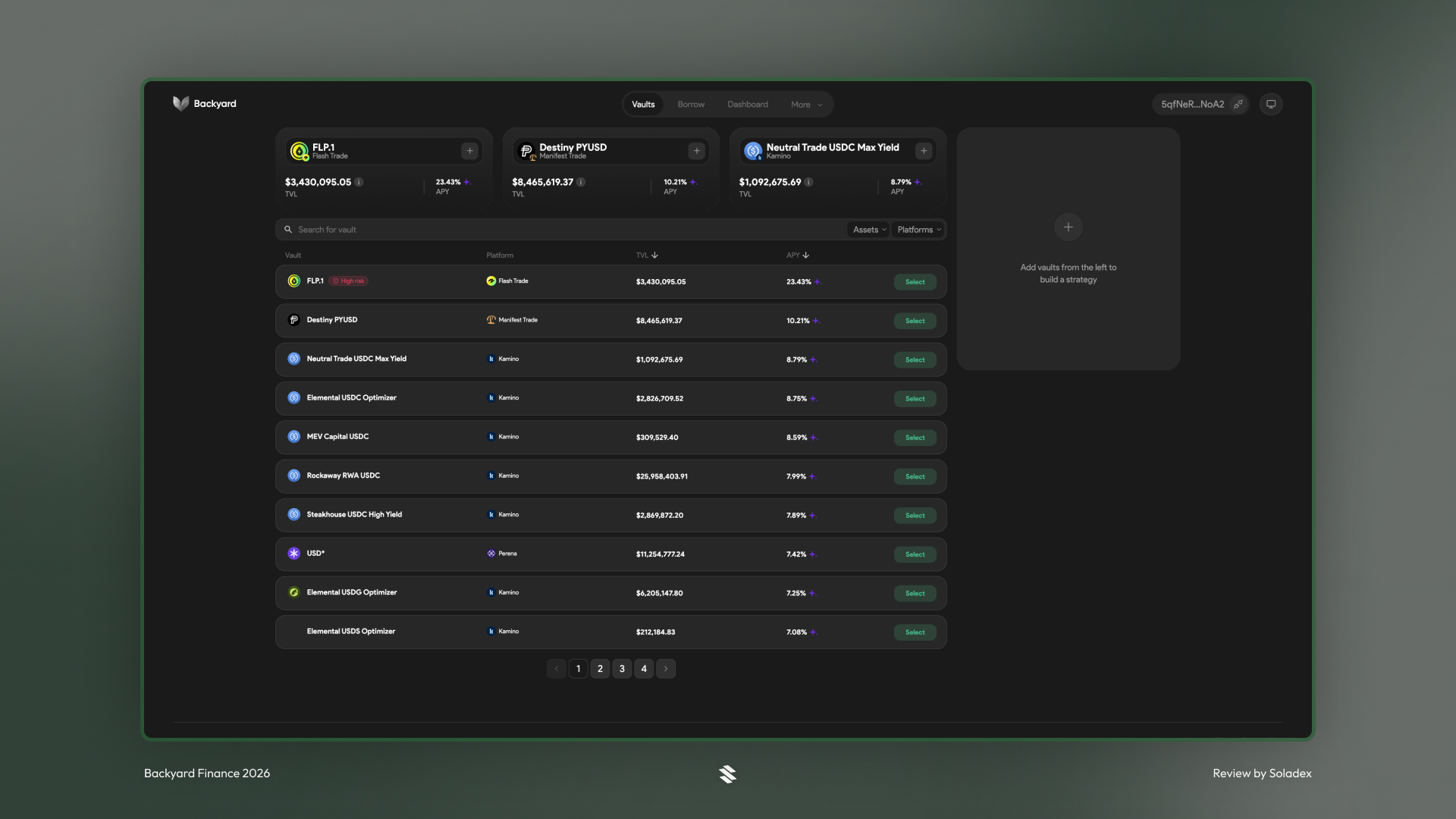Click the big plus in strategy panel
This screenshot has height=819, width=1456.
pos(1068,227)
